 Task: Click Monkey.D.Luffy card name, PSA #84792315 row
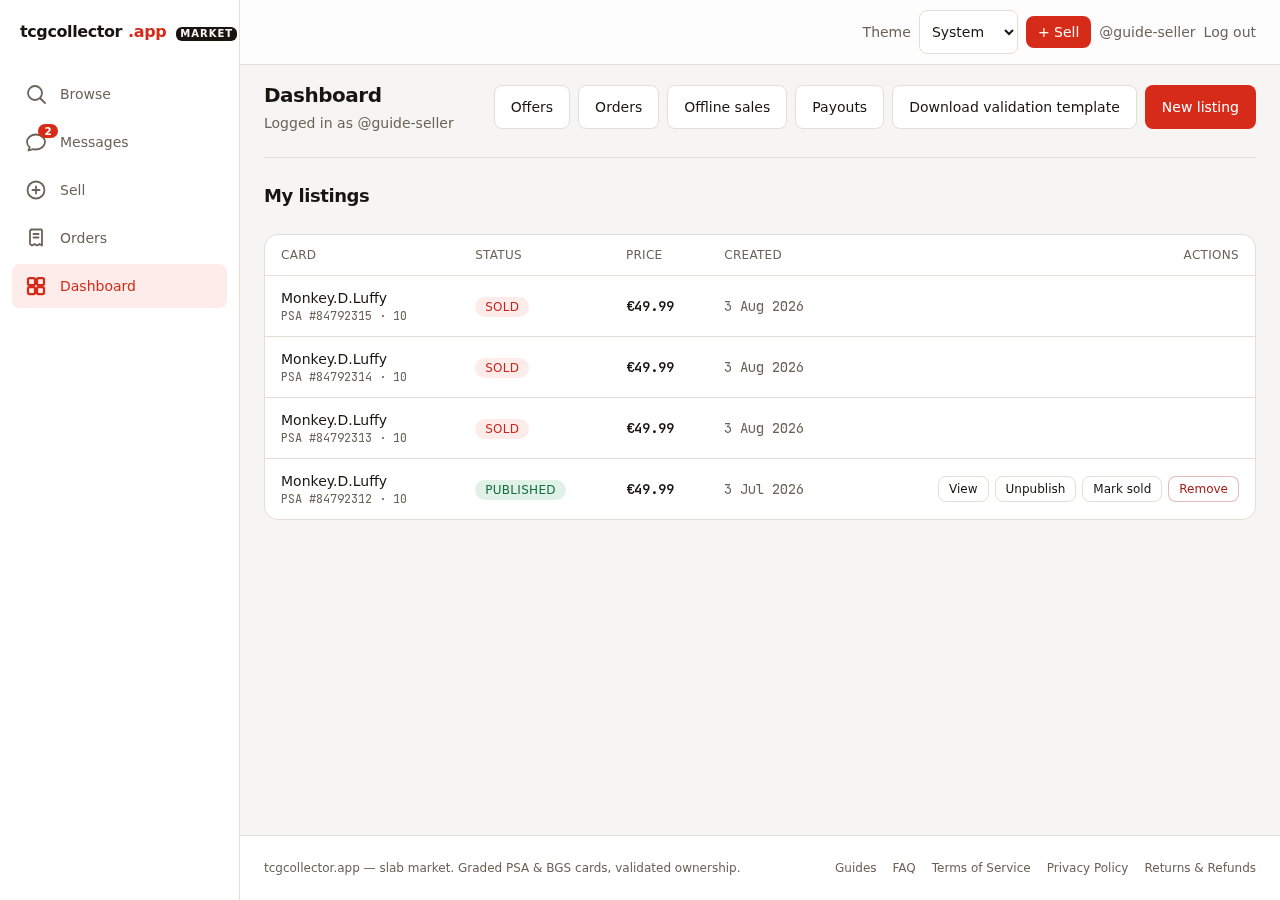(x=334, y=298)
